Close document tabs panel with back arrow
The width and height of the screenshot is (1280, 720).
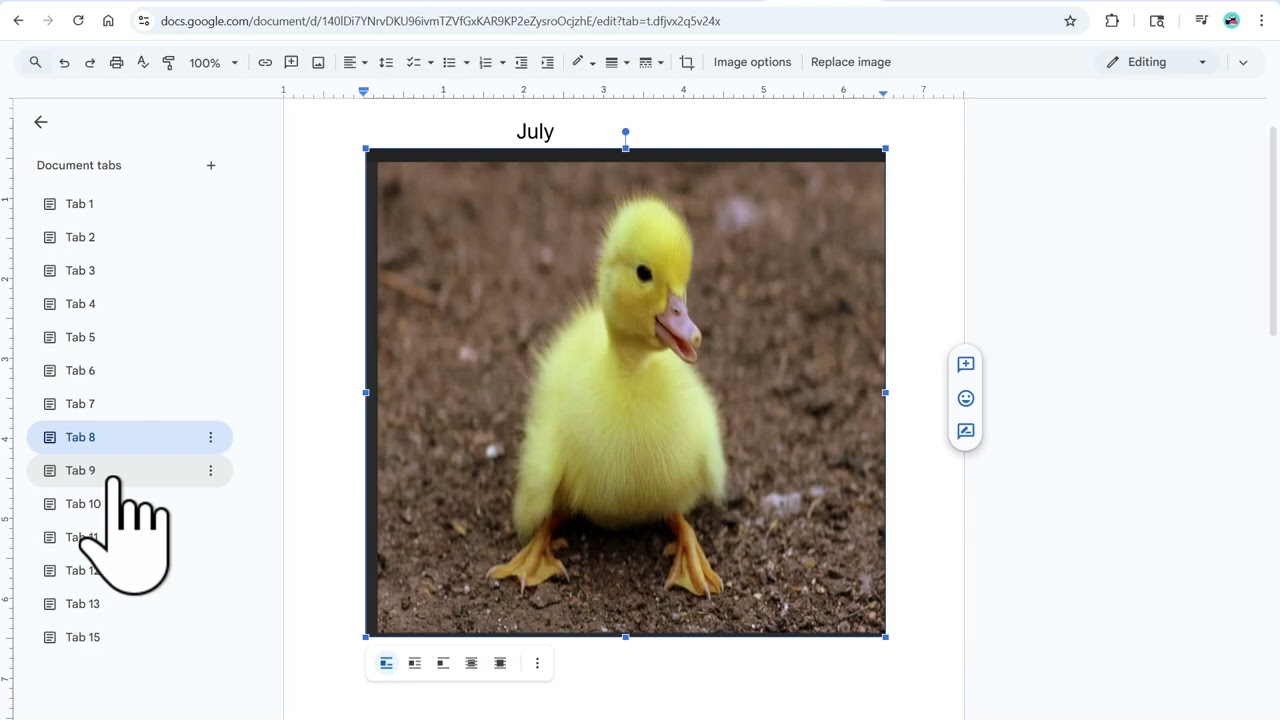41,122
